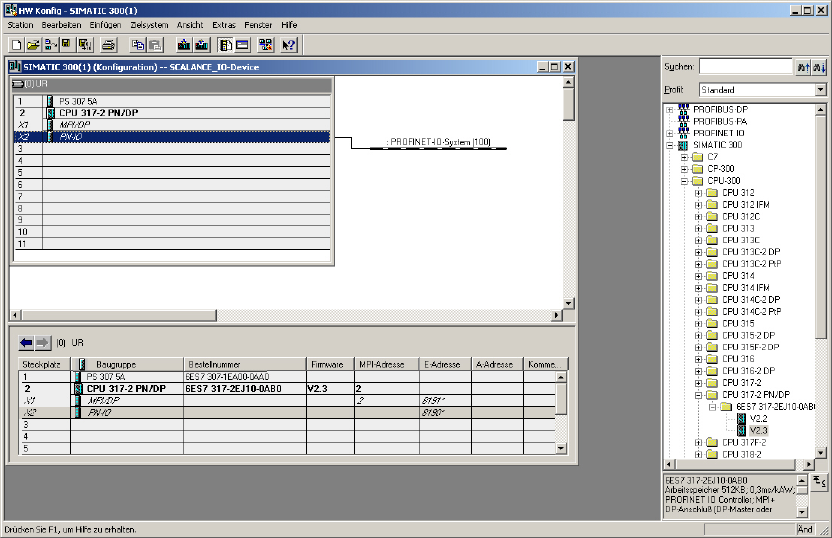Click the Bestellnummer column header
The image size is (832, 538).
(x=245, y=365)
